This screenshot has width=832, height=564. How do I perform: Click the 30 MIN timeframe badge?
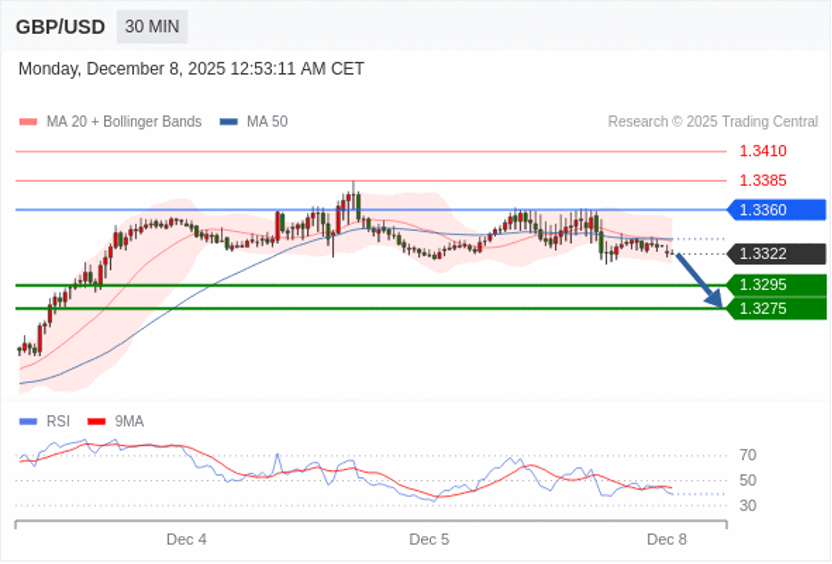[151, 27]
